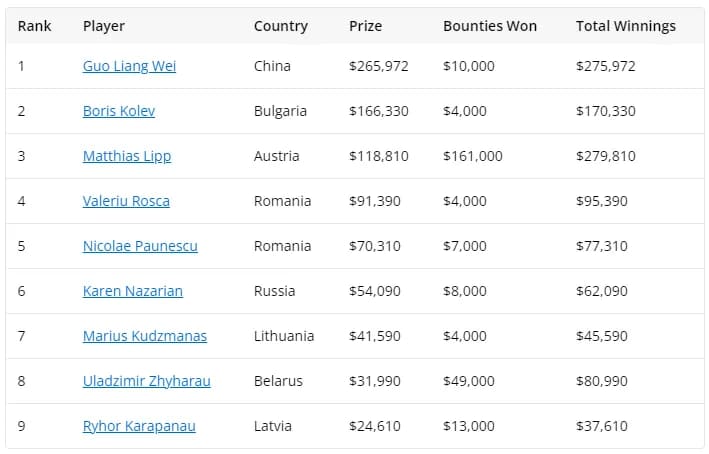Click the Player column header
Viewport: 709px width, 454px height.
coord(104,26)
